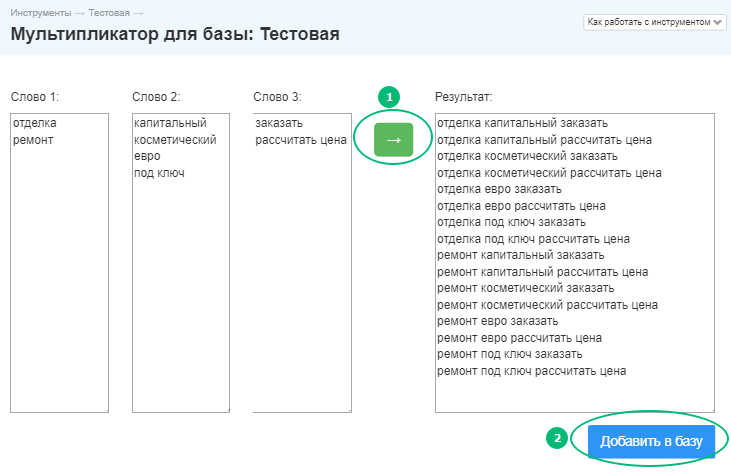731x474 pixels.
Task: Click the Слово 2 field label
Action: (x=156, y=97)
